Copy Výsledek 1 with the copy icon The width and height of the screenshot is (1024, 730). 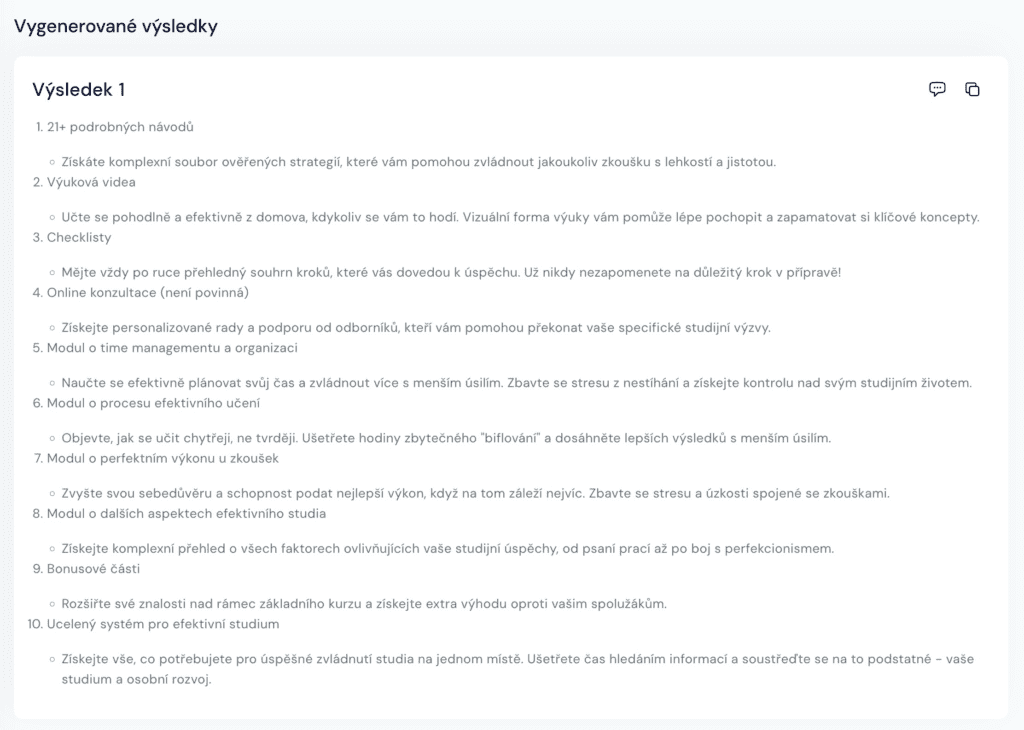point(972,89)
